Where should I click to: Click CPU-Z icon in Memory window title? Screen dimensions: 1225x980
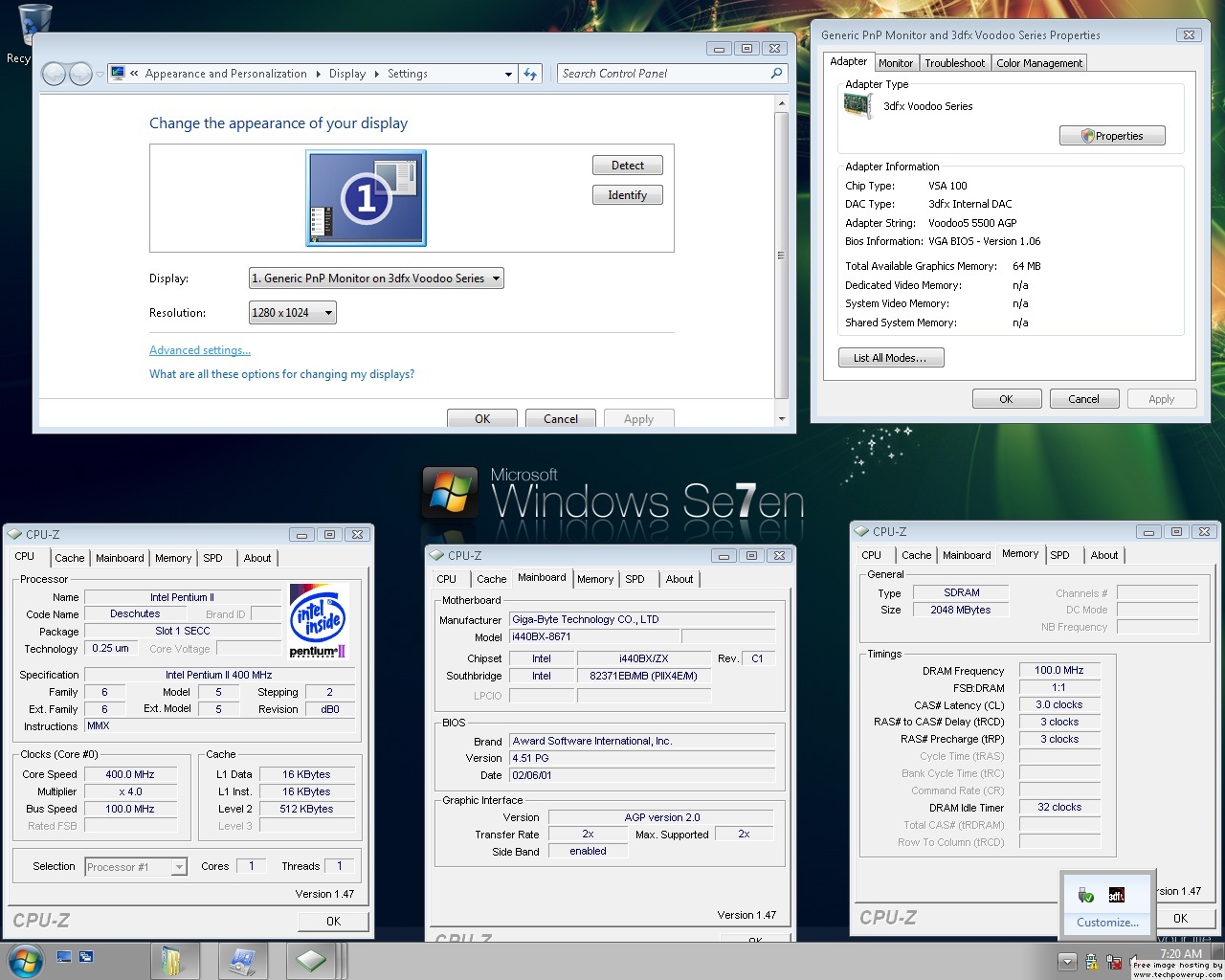(x=861, y=531)
